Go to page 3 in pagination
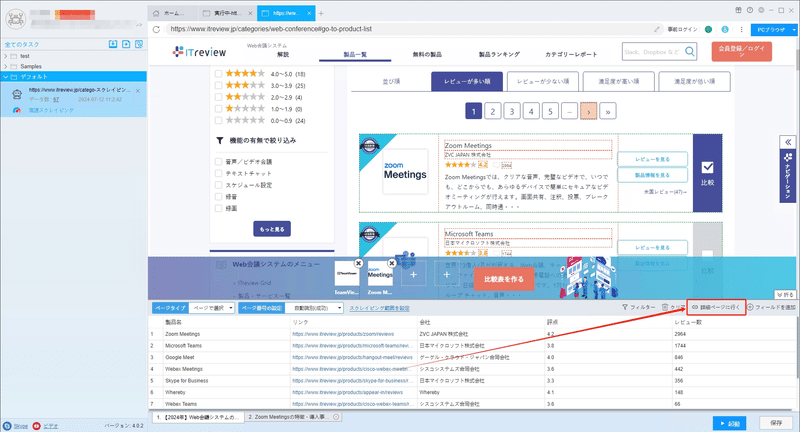This screenshot has width=800, height=432. click(512, 111)
